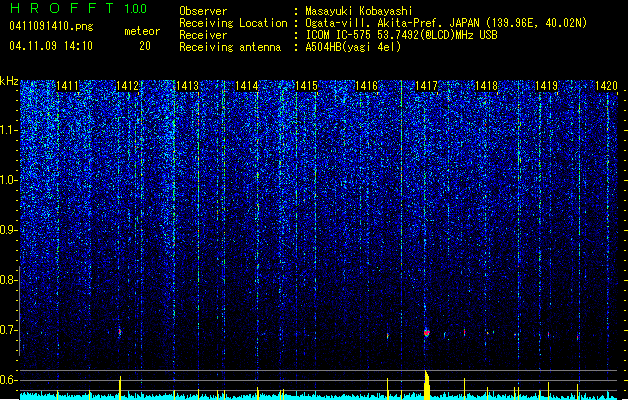
Task: Click the meteor echo spot near 1412
Action: click(120, 332)
